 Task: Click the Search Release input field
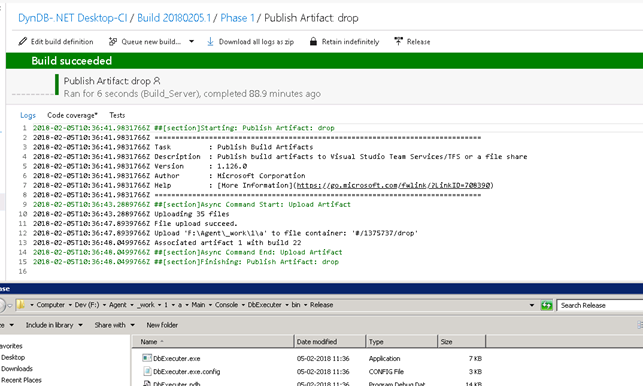click(x=600, y=305)
